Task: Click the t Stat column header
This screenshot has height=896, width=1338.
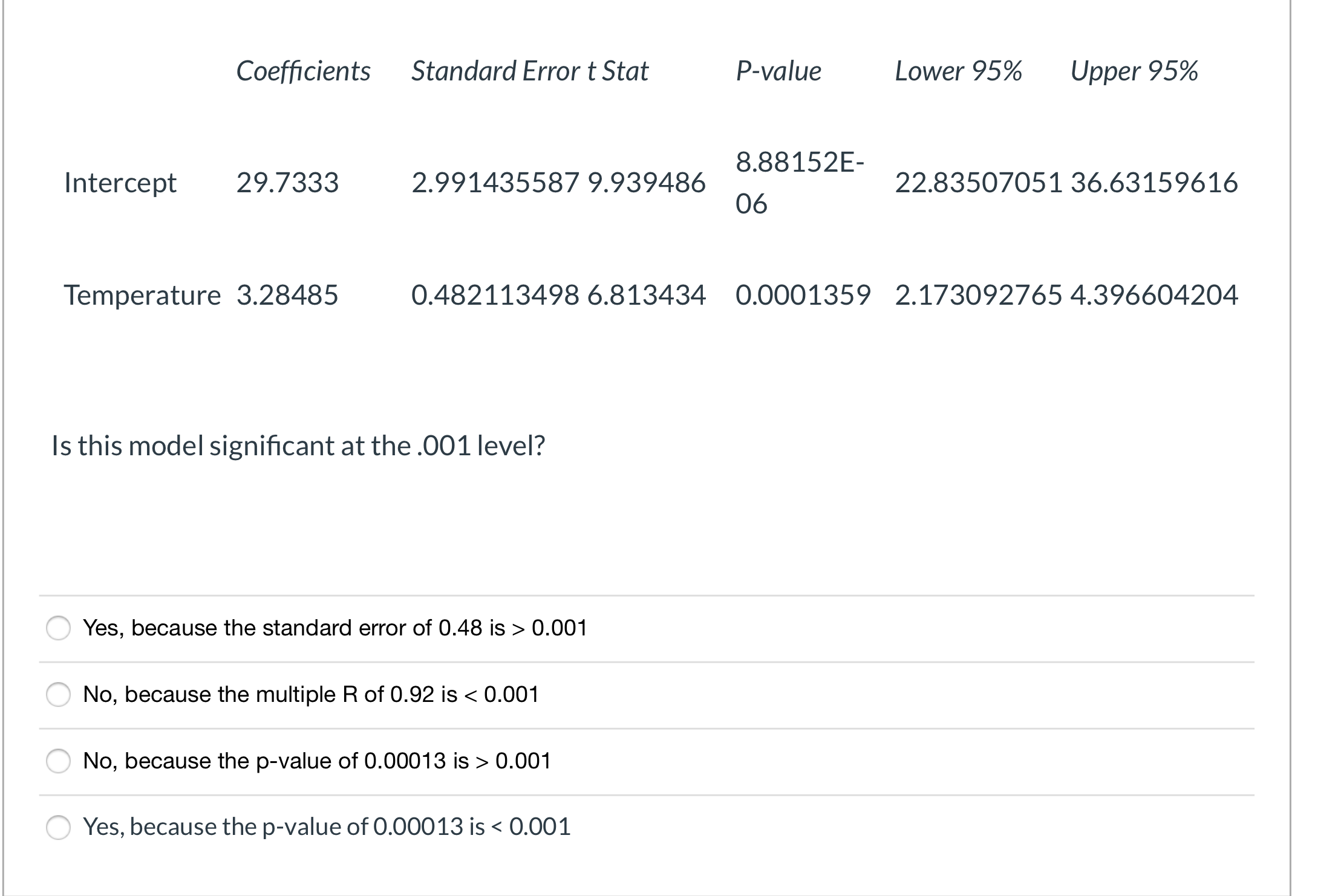Action: [x=618, y=71]
